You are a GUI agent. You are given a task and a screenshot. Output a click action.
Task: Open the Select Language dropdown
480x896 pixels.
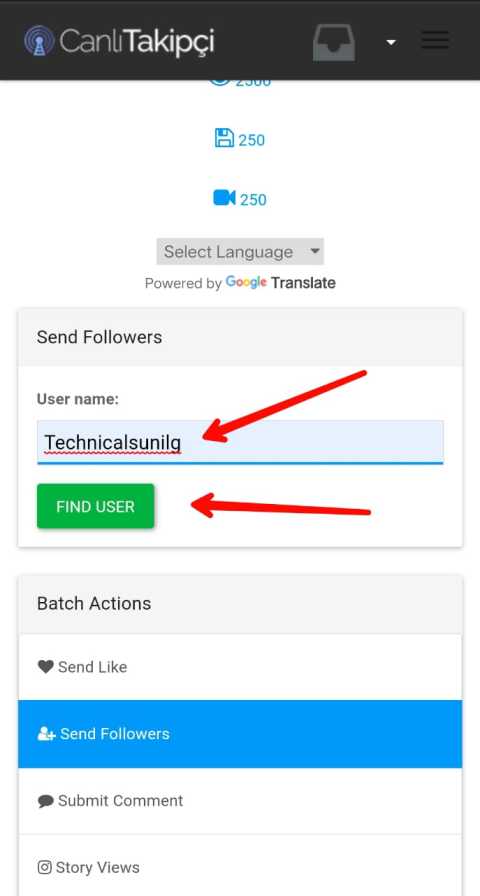click(x=240, y=251)
